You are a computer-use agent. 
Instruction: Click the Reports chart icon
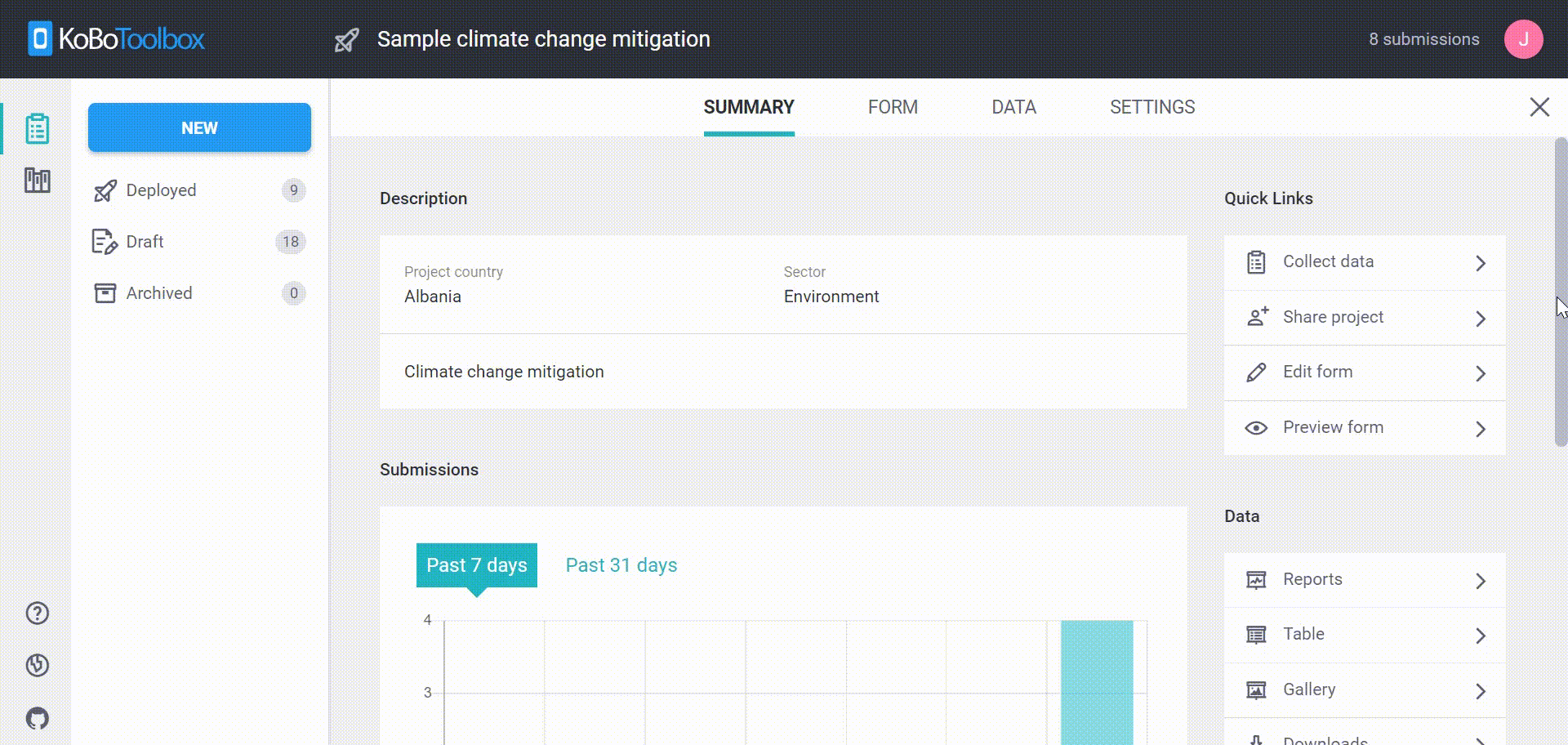(1256, 580)
